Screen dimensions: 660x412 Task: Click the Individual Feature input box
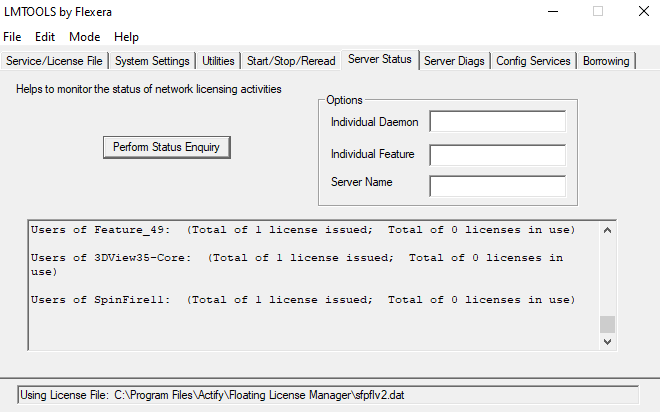coord(497,155)
